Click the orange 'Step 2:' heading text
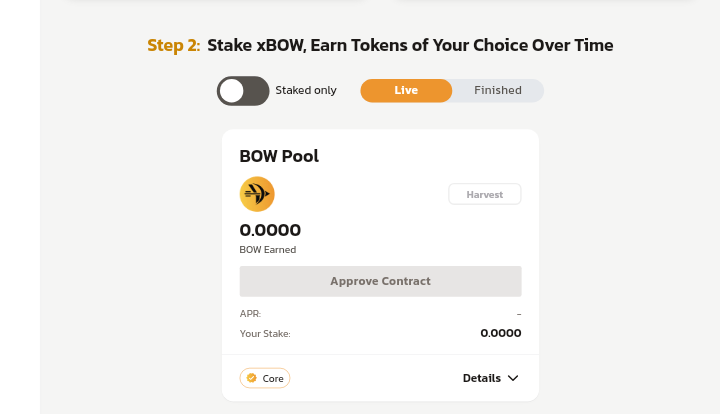Screen dimensions: 720x414 point(174,45)
